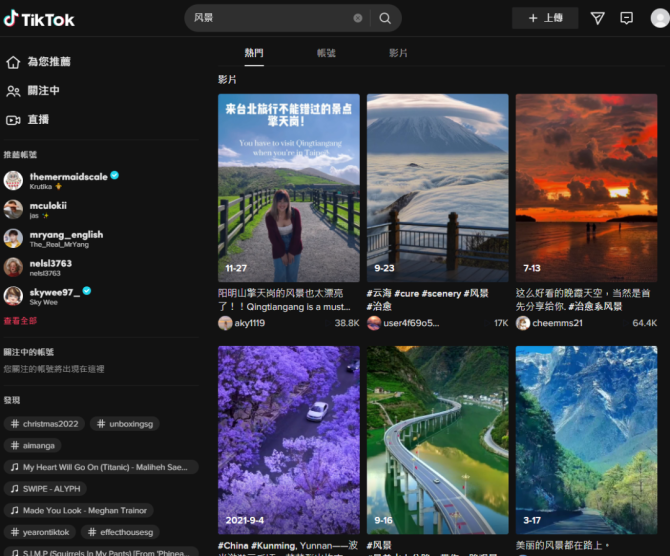The image size is (670, 556).
Task: Open the inbox notification icon
Action: (626, 18)
